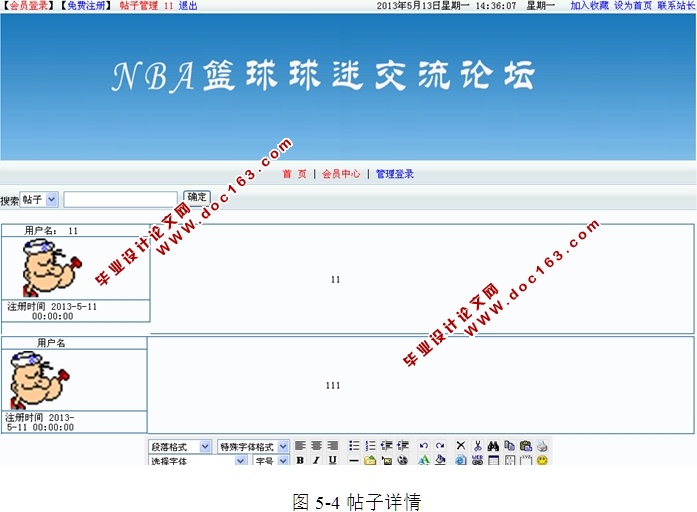Undo last edit in editor
Viewport: 697px width, 512px height.
coord(424,445)
